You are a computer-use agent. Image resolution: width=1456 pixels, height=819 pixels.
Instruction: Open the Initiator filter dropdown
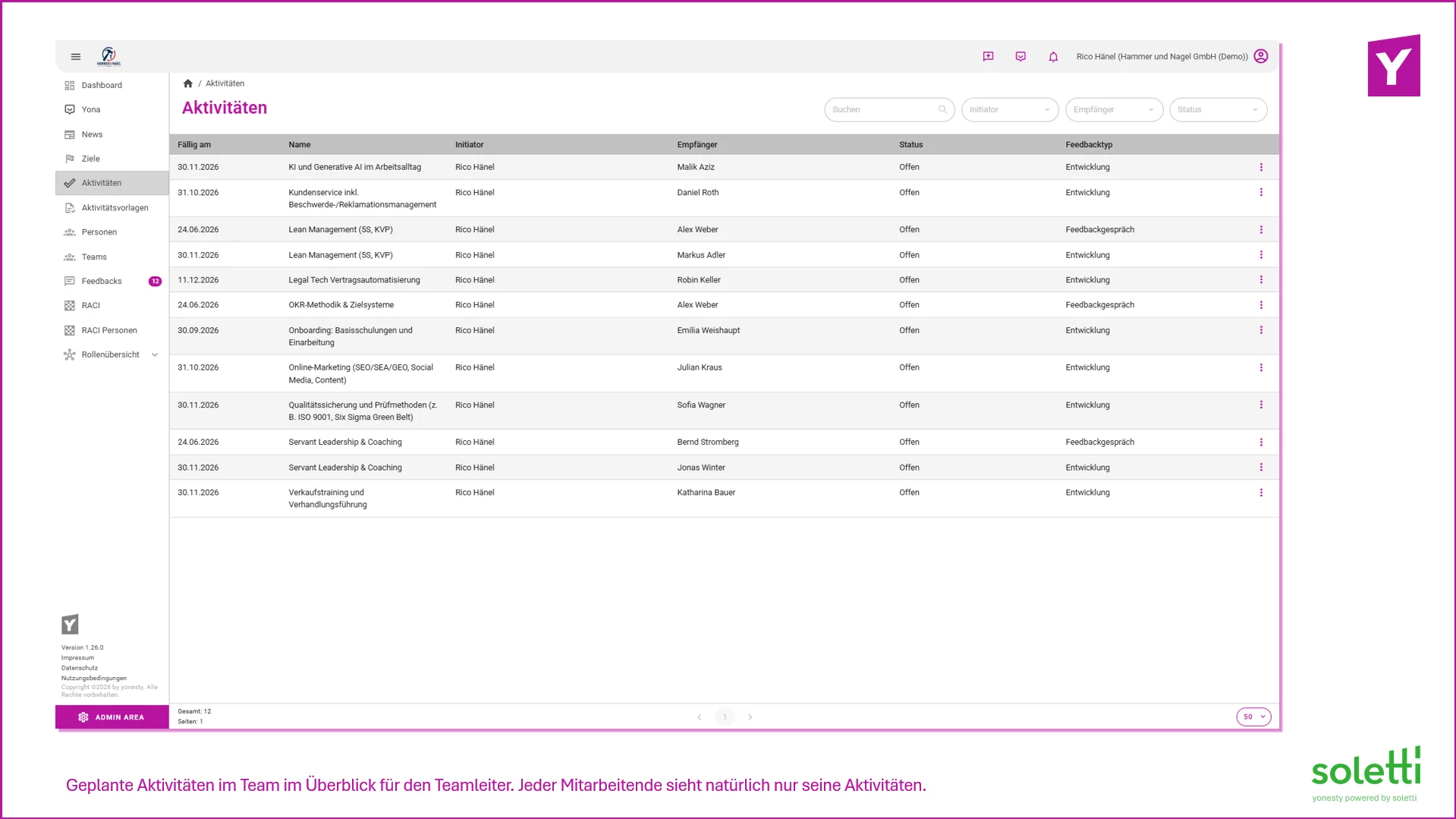pyautogui.click(x=1010, y=110)
